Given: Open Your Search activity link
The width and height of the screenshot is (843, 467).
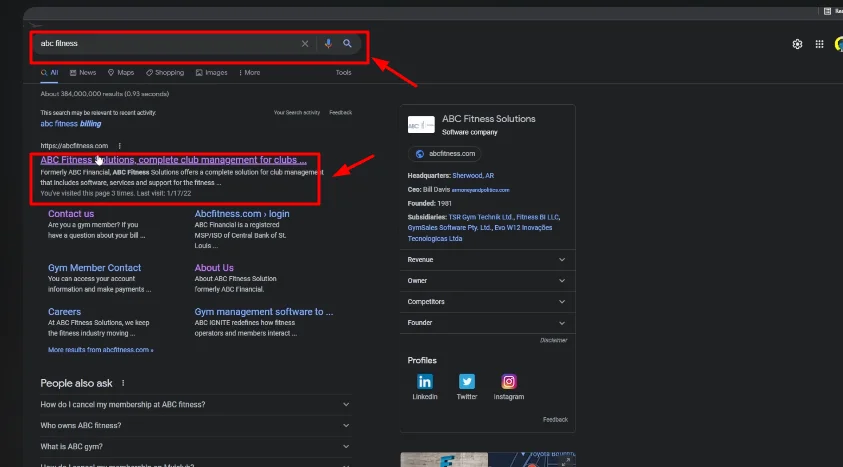Looking at the screenshot, I should tap(297, 113).
